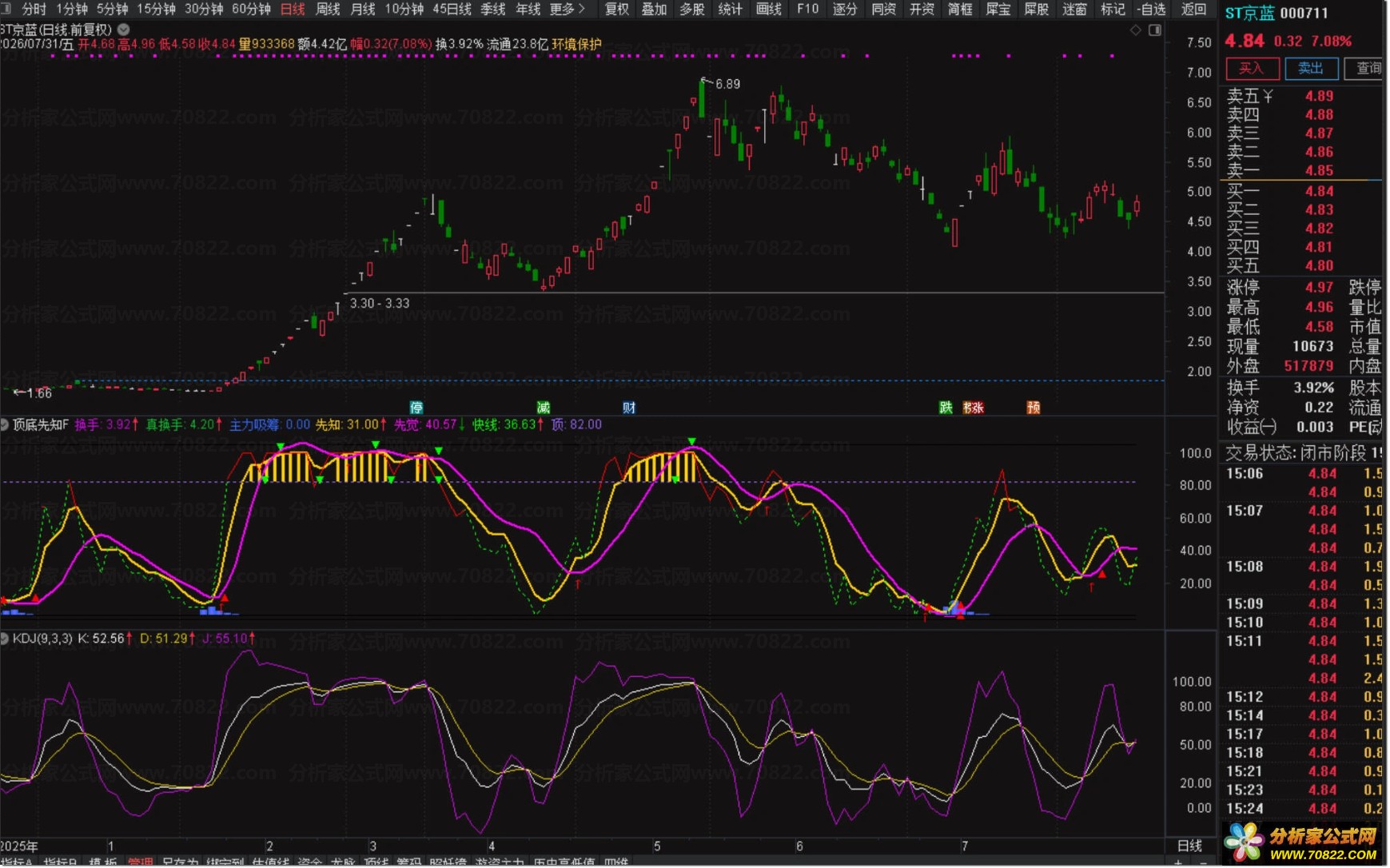Switch to the 日线 daily chart
1390x868 pixels.
click(x=293, y=9)
